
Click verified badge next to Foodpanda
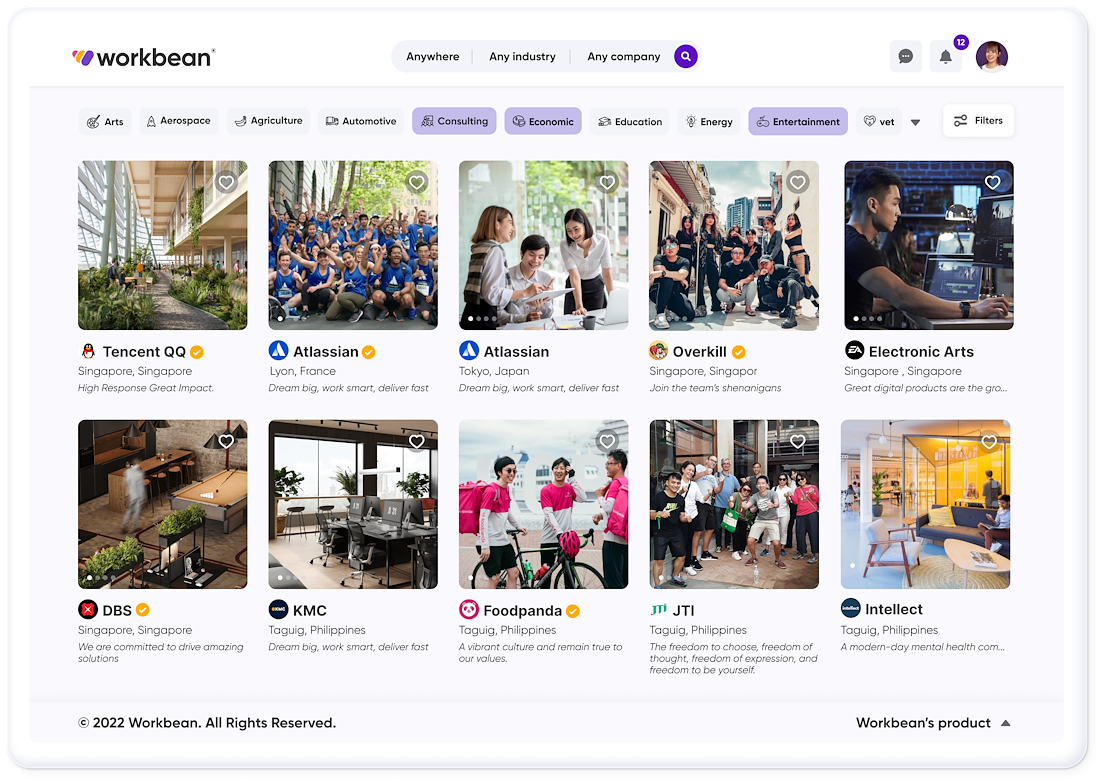(x=572, y=611)
